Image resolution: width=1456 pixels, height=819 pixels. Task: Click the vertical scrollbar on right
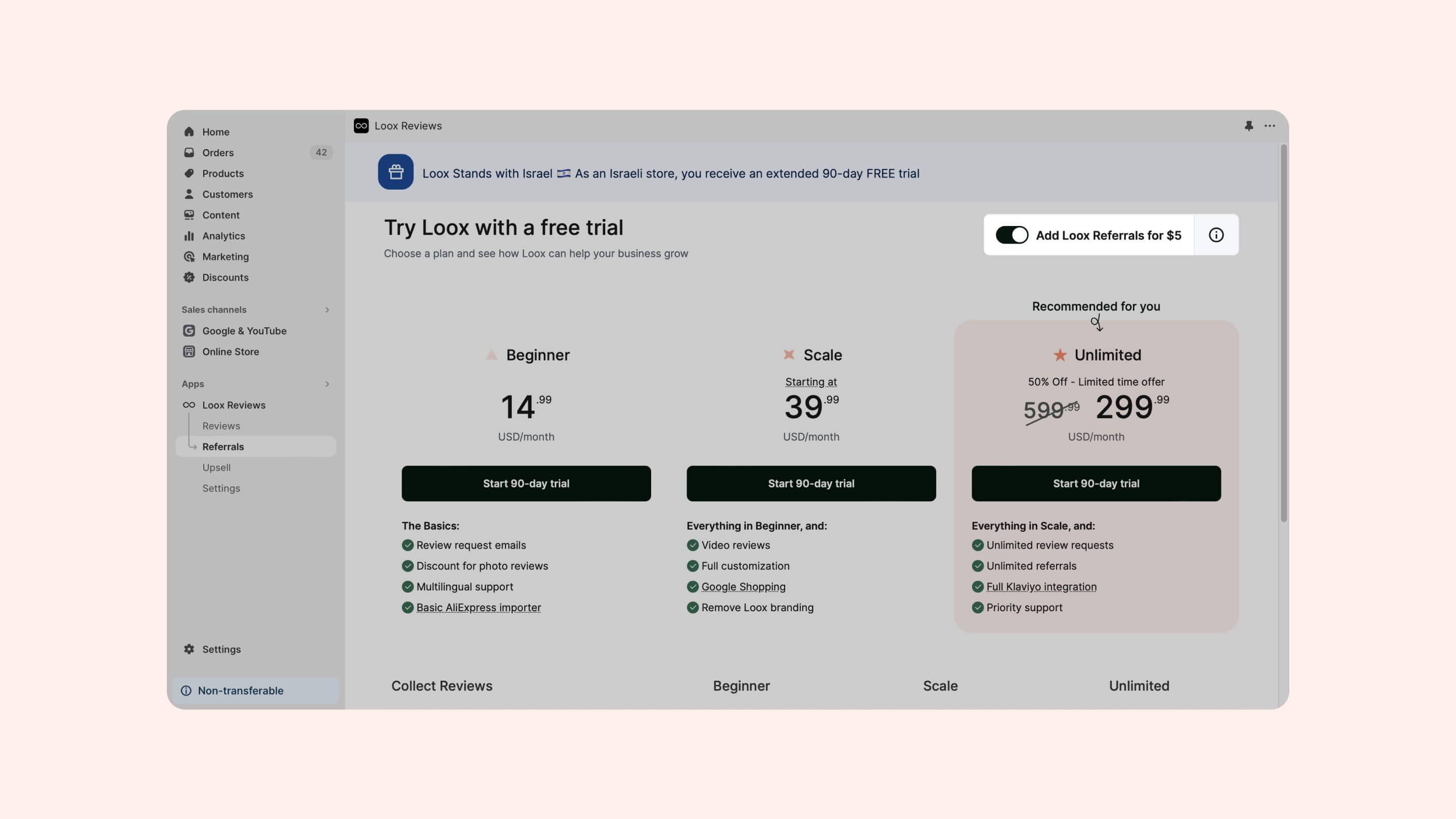(1283, 334)
